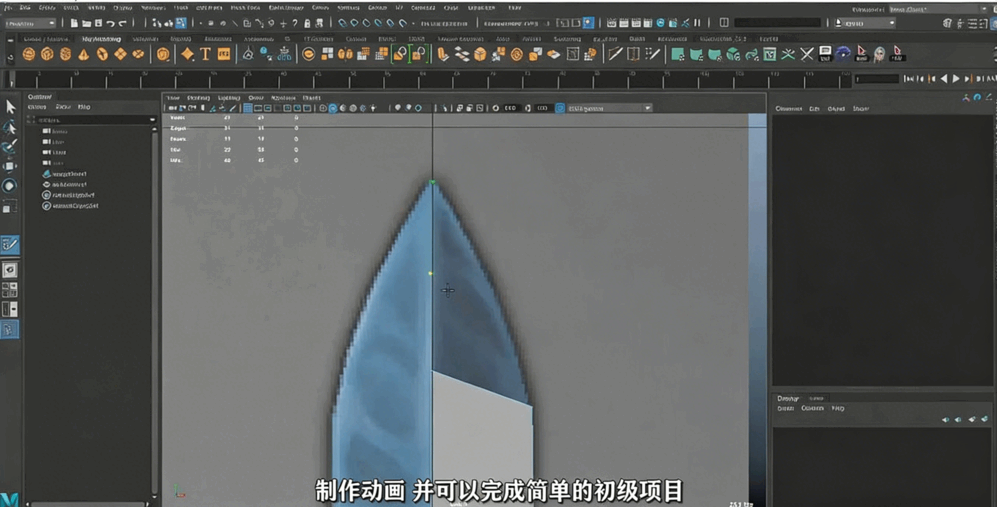Click the SVG tool shelf icon
The width and height of the screenshot is (997, 507).
click(x=224, y=55)
